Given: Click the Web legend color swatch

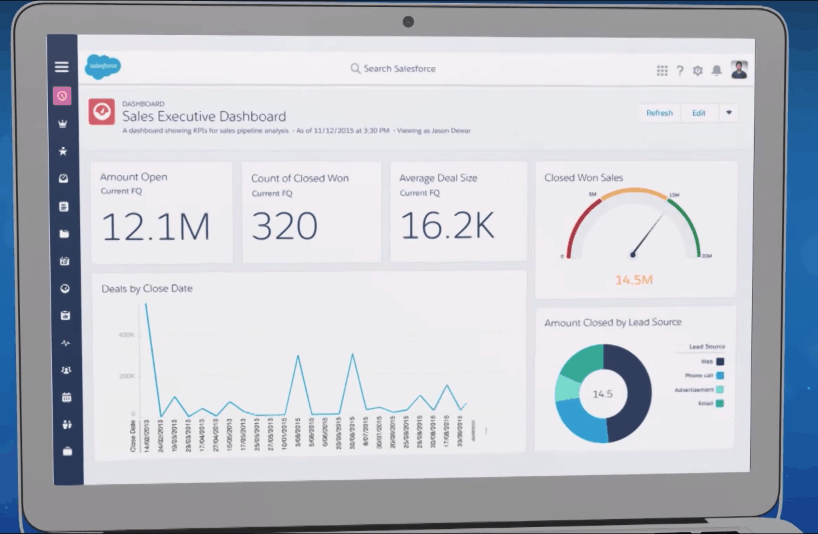Looking at the screenshot, I should [x=720, y=361].
